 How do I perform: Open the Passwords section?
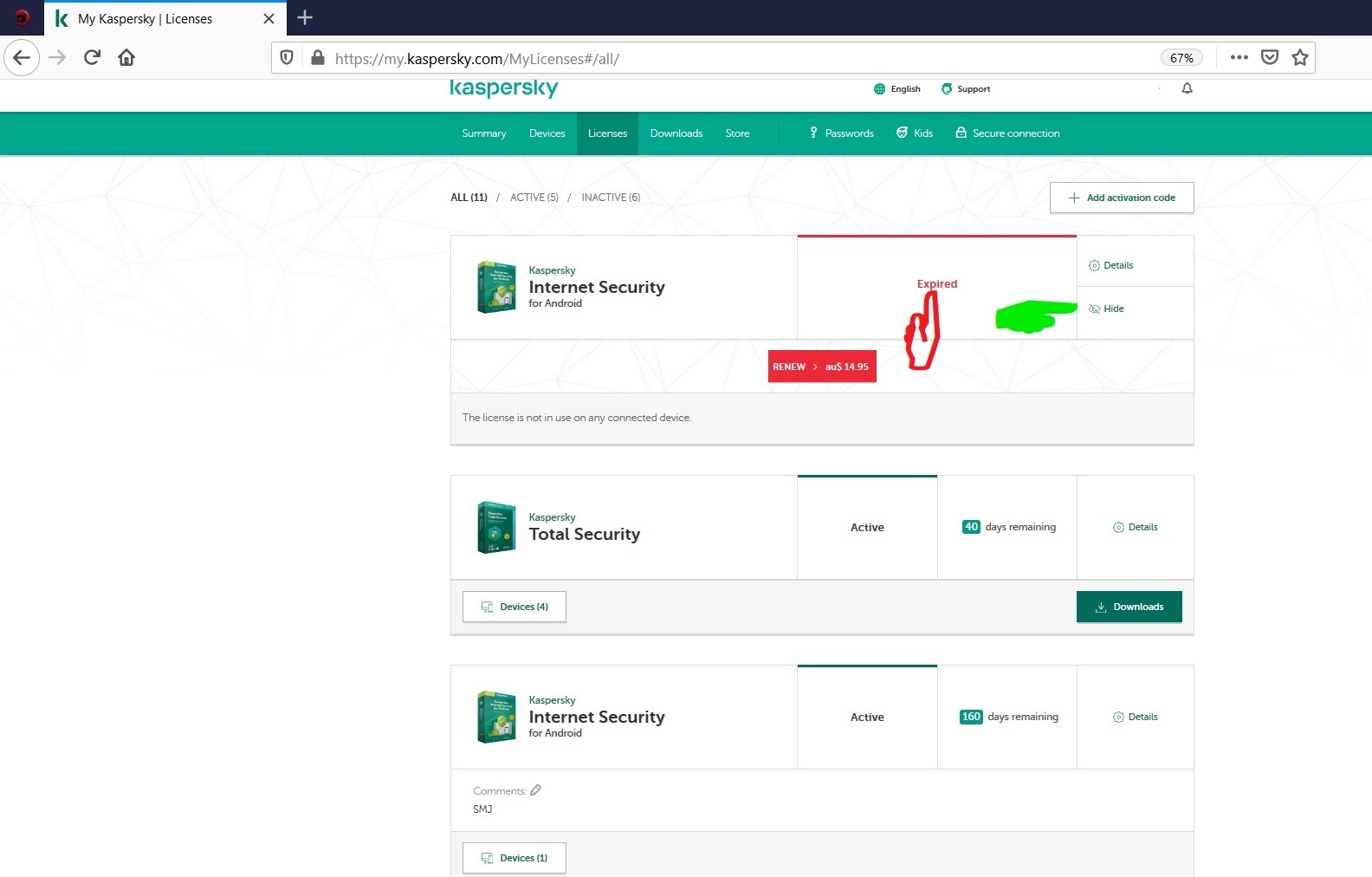[x=841, y=133]
